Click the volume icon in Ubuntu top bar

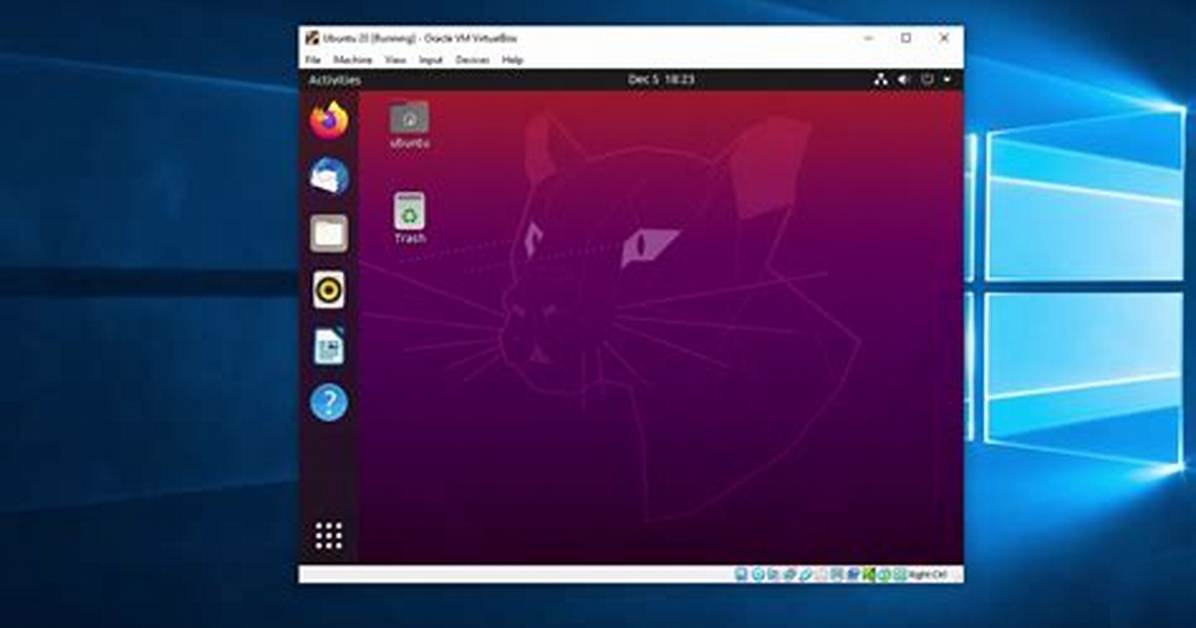pyautogui.click(x=903, y=79)
